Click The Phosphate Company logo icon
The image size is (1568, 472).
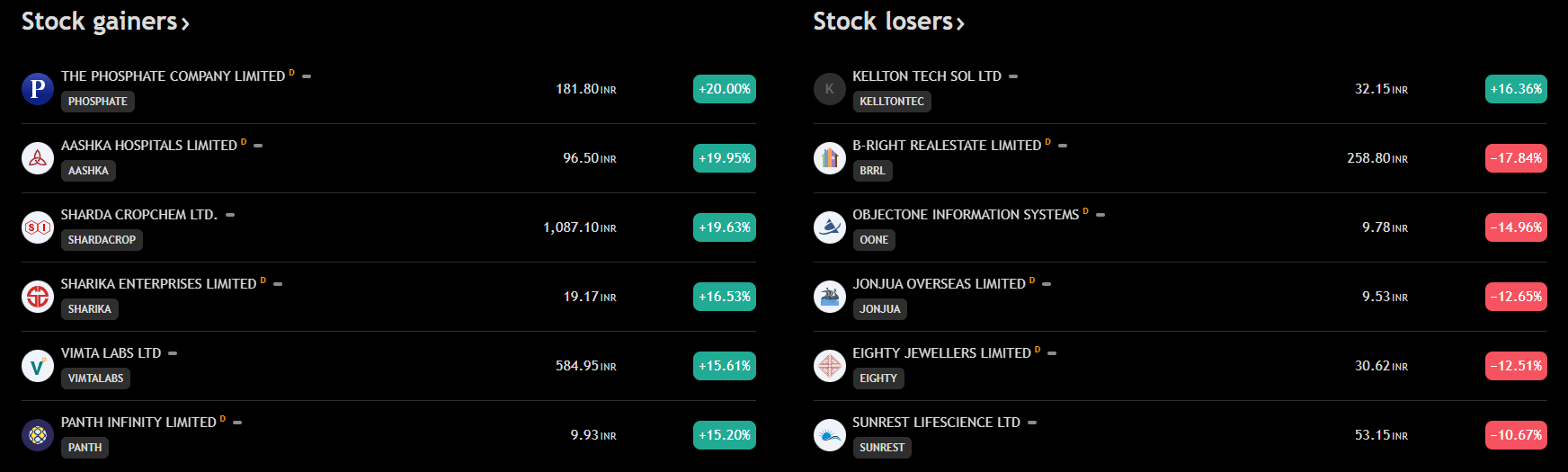pyautogui.click(x=38, y=89)
